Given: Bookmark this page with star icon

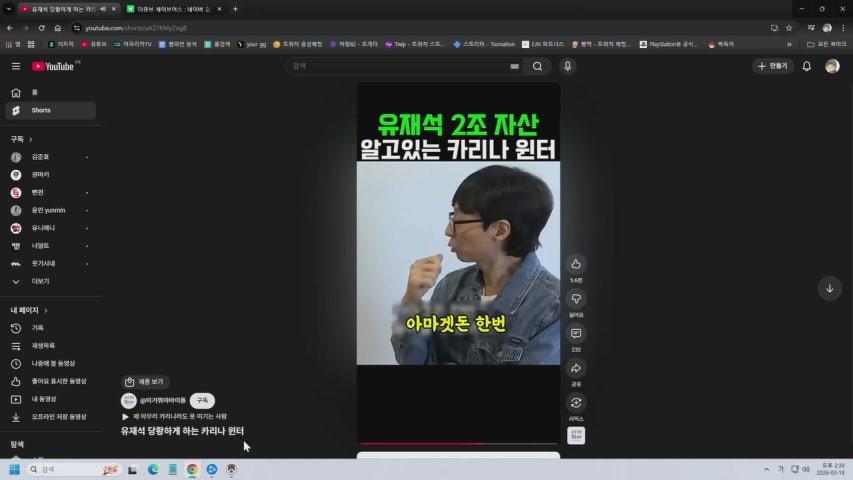Looking at the screenshot, I should click(789, 28).
